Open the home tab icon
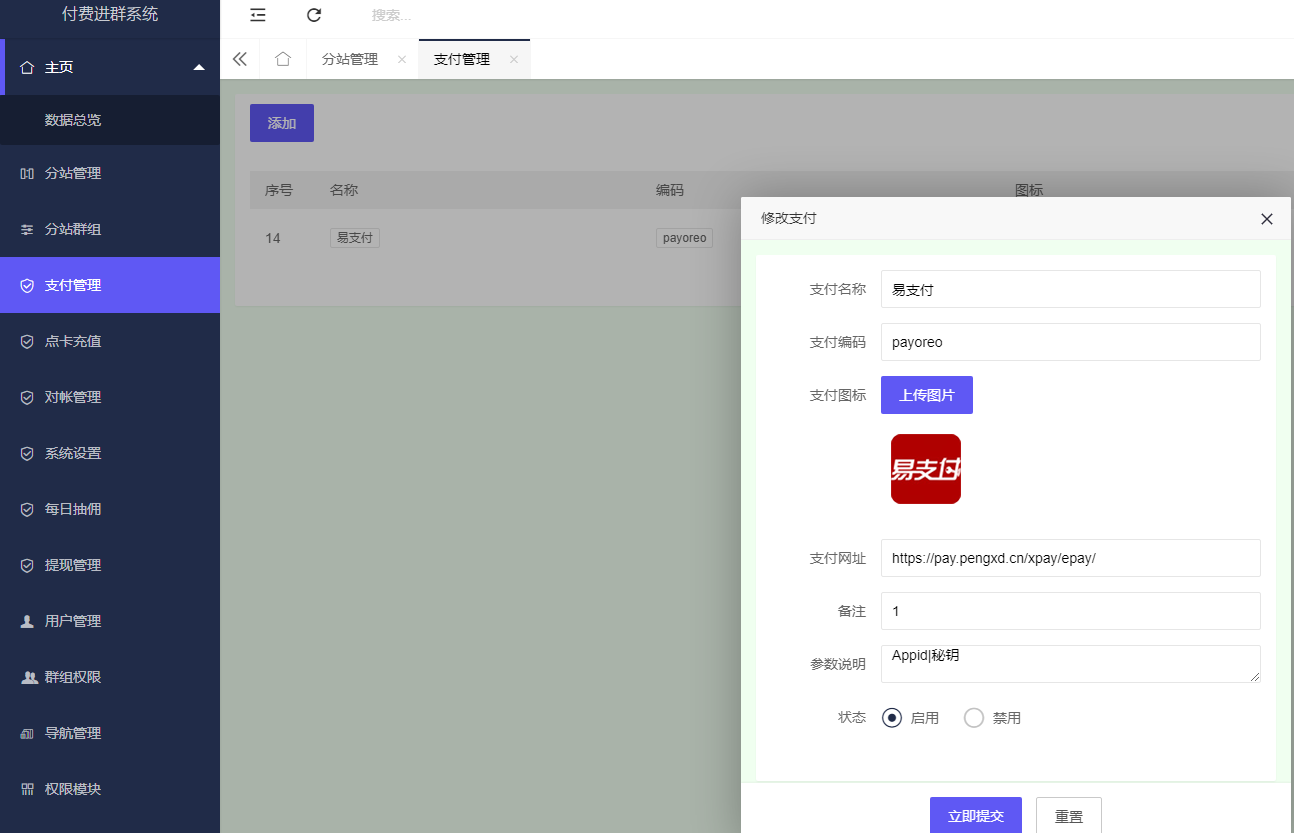This screenshot has height=833, width=1294. [283, 59]
